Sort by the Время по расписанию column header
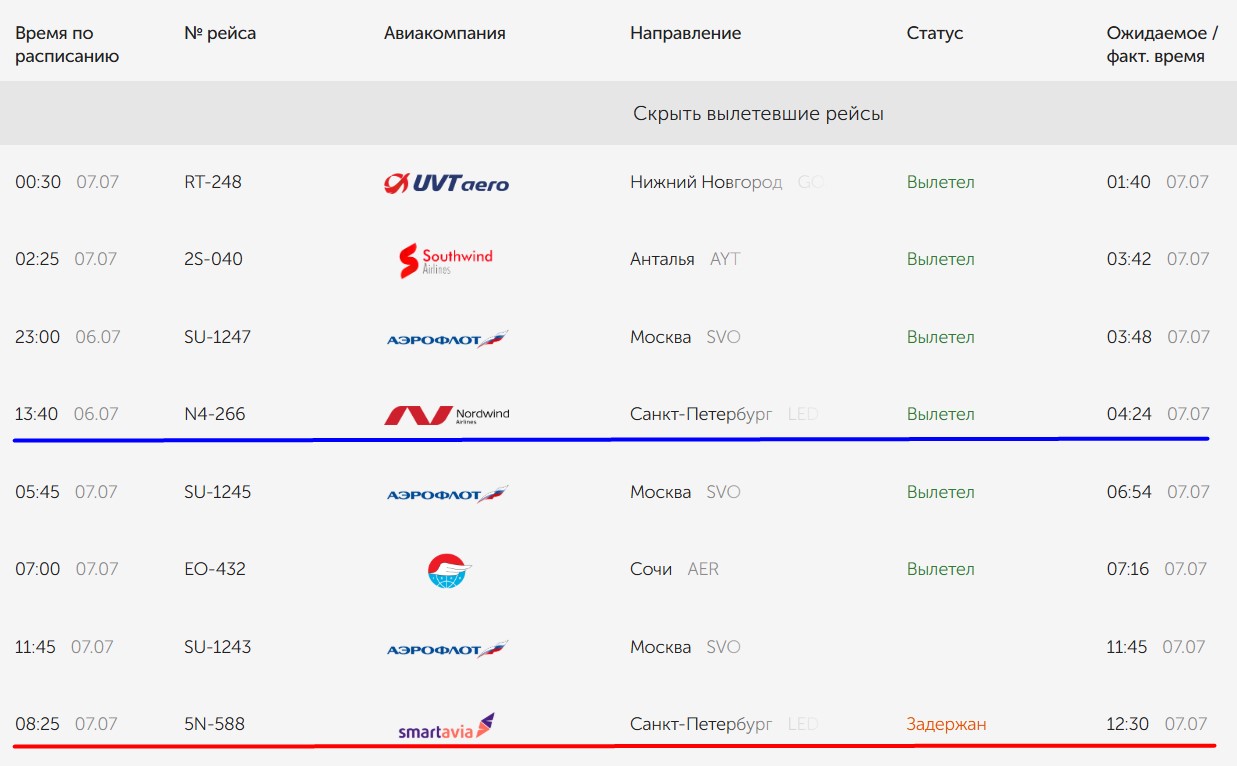This screenshot has height=766, width=1237. click(67, 45)
